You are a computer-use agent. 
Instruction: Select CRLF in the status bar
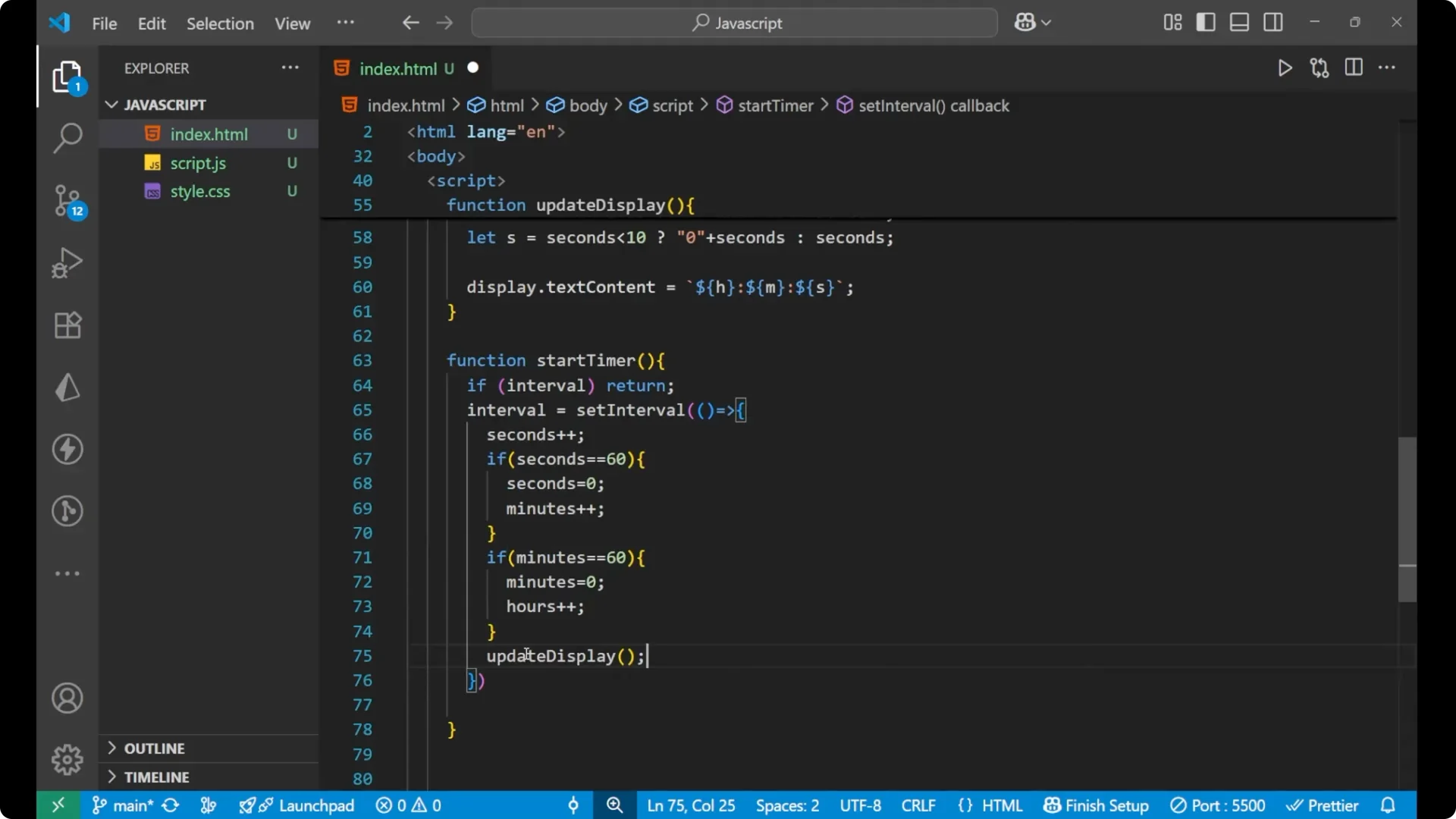(918, 805)
